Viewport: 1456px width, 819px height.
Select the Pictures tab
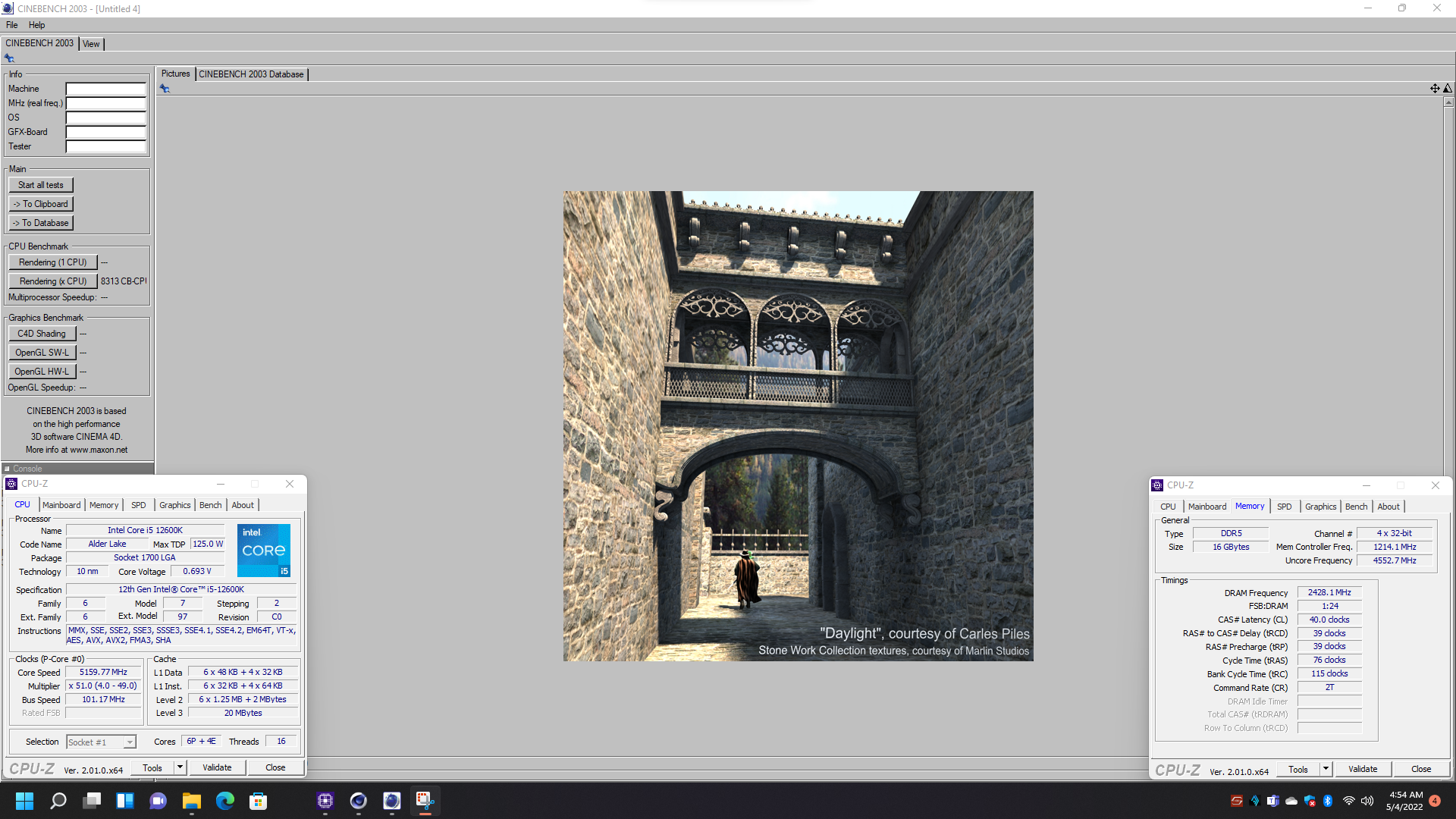pyautogui.click(x=175, y=74)
